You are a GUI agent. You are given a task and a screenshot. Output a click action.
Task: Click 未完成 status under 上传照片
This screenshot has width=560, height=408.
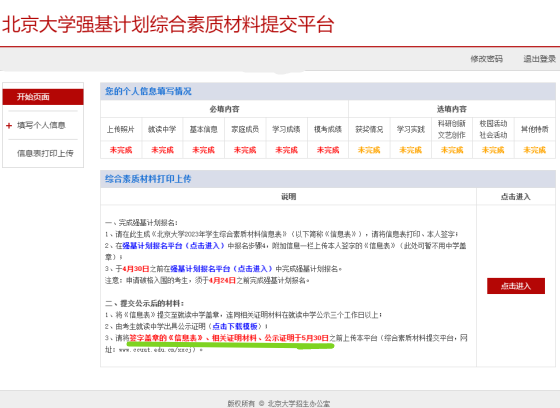[x=121, y=150]
